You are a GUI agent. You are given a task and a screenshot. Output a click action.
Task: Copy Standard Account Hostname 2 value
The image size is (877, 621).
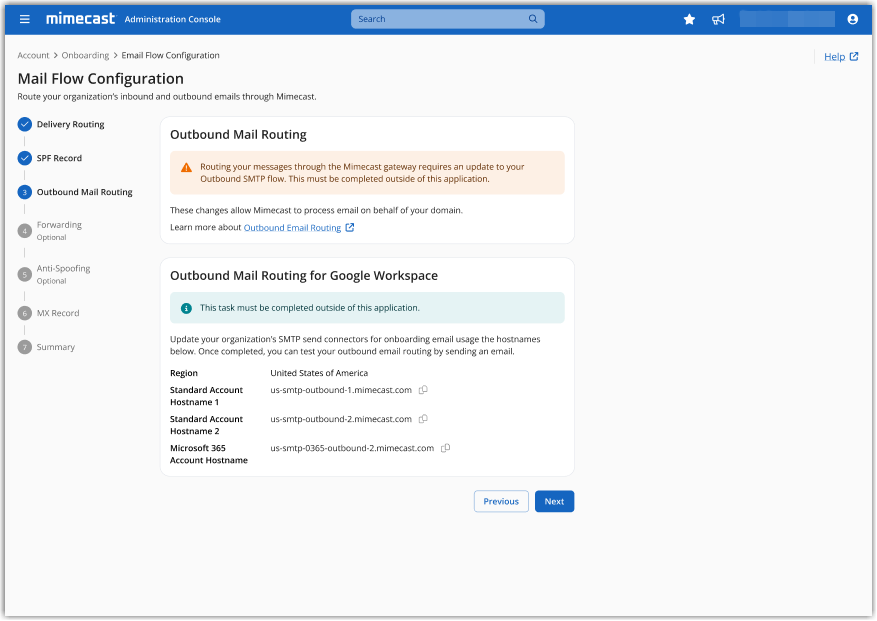[422, 419]
